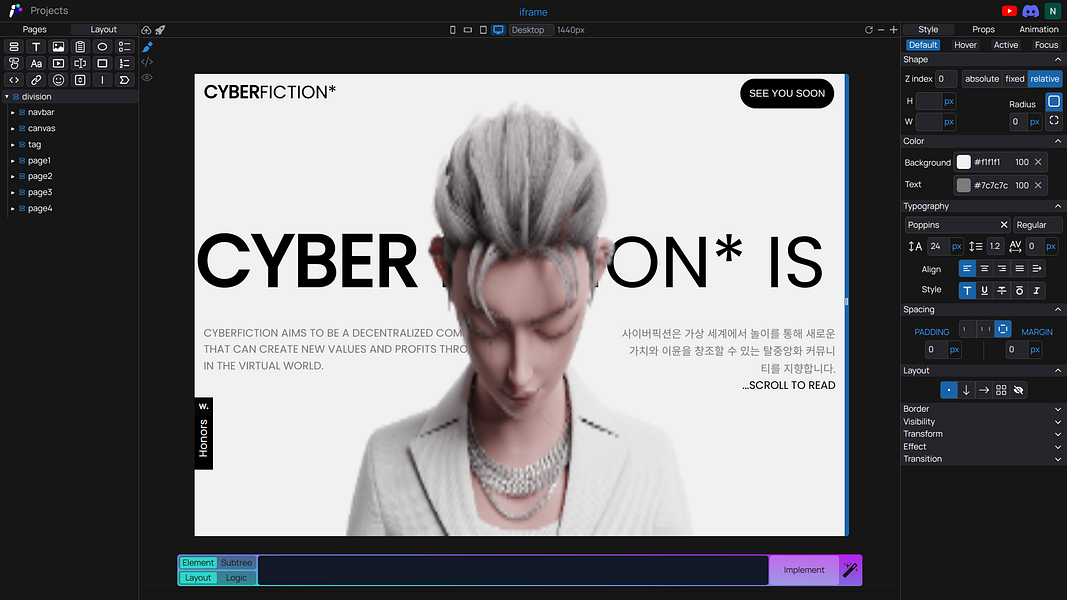This screenshot has height=600, width=1067.
Task: Select the Text element tool
Action: pyautogui.click(x=35, y=46)
